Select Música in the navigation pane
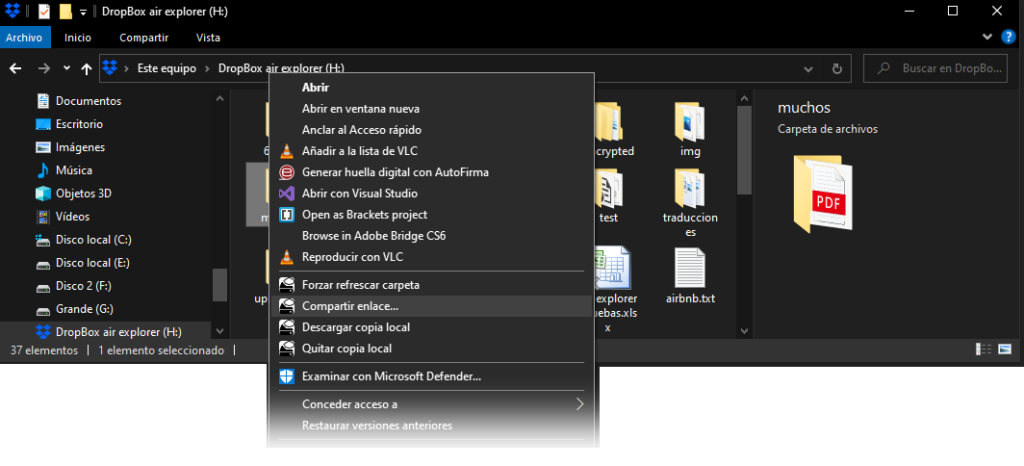This screenshot has width=1024, height=466. click(x=74, y=170)
